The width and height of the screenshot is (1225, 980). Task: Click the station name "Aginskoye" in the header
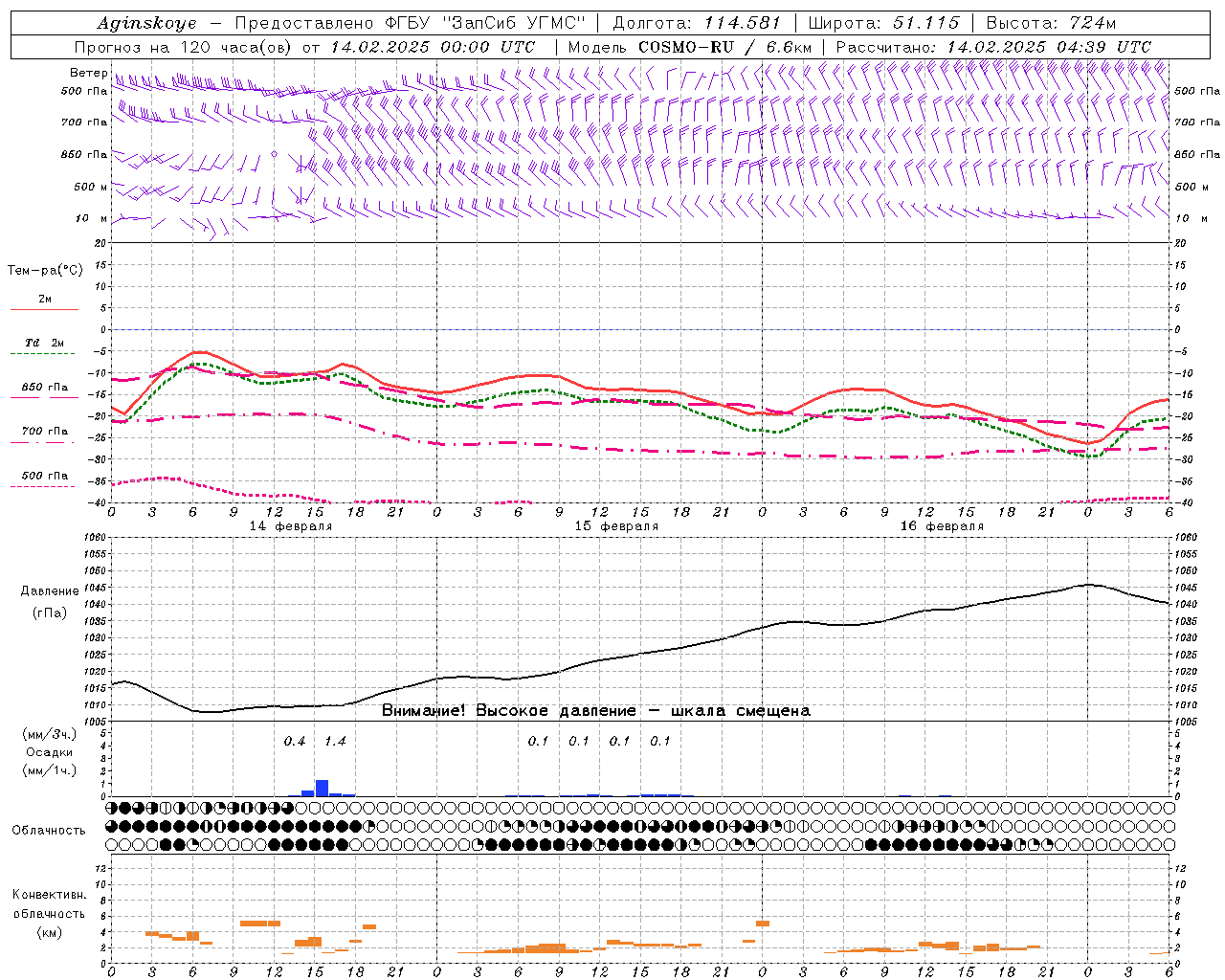(146, 24)
